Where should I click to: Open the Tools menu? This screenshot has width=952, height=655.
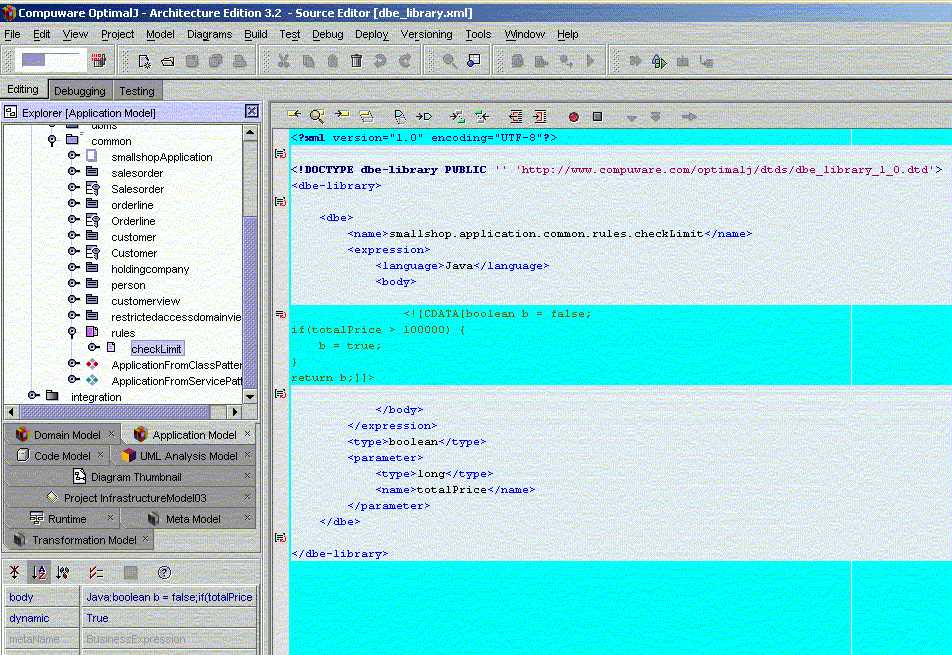coord(478,35)
